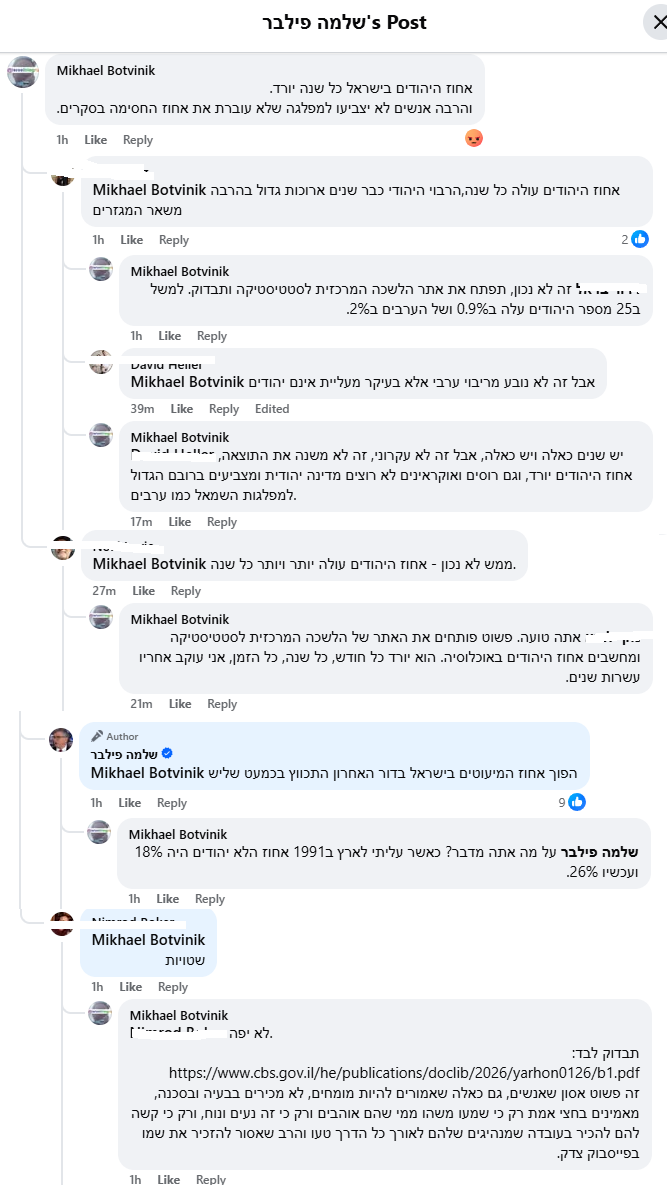Screen dimensions: 667x1185
Task: Click the Mikhael Botvinik mention above שטויות
Action: click(x=148, y=940)
